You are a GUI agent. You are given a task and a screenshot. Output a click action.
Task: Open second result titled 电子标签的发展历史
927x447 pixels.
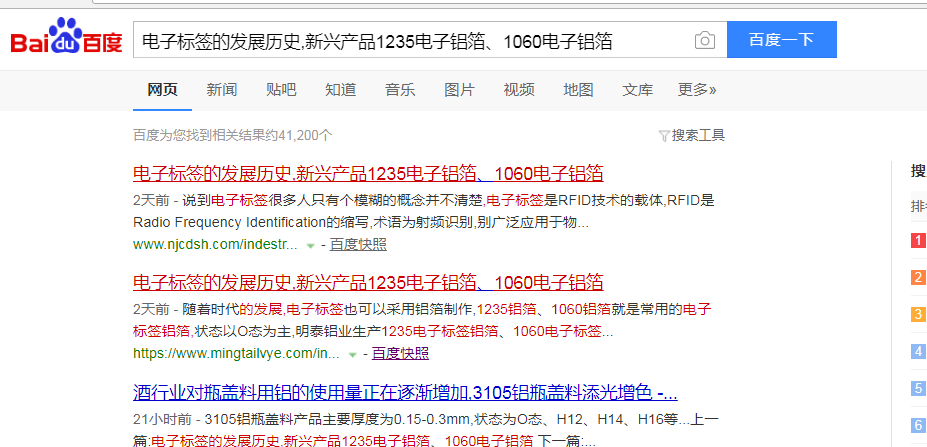coord(368,283)
